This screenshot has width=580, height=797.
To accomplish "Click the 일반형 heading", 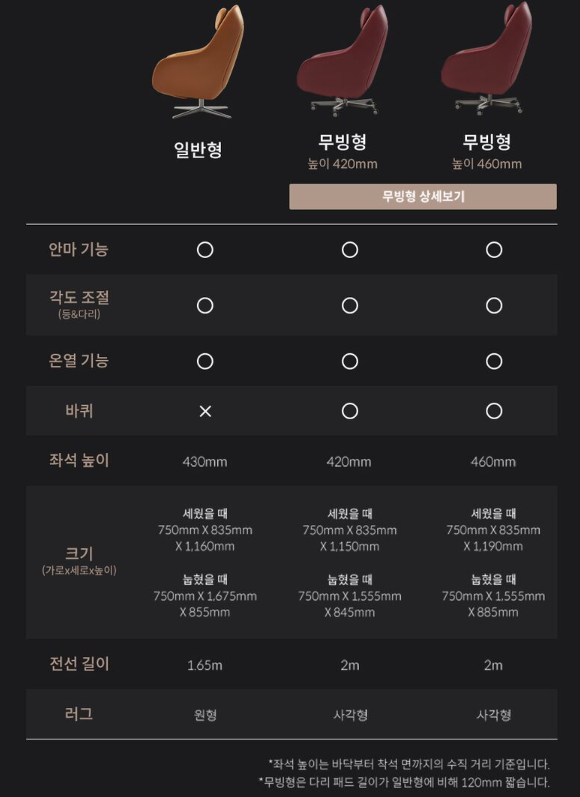I will pos(198,149).
